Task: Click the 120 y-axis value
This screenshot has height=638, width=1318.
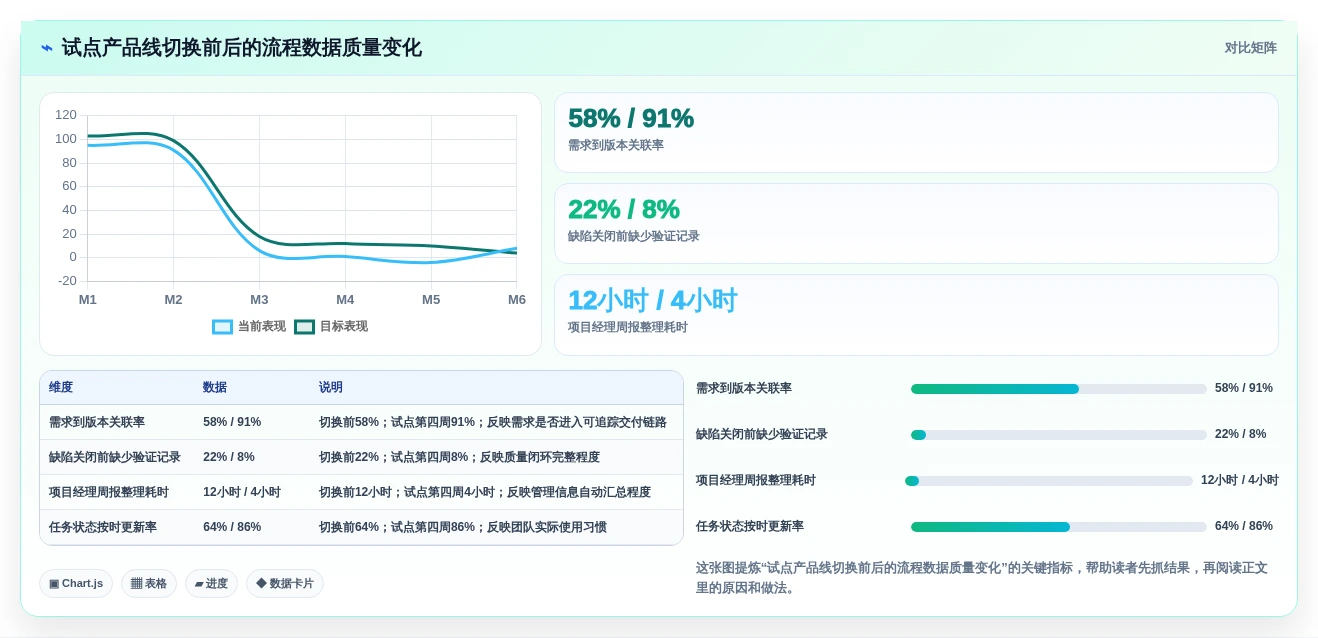Action: point(66,115)
